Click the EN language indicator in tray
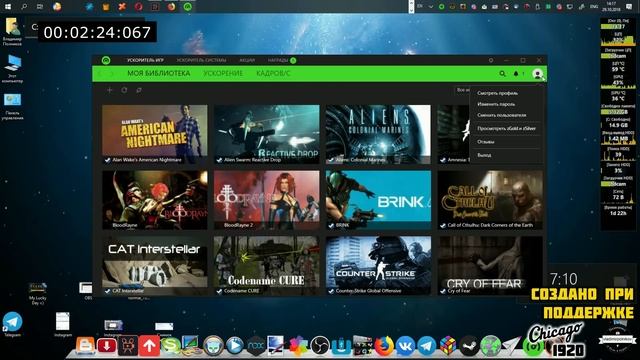 [420, 6]
